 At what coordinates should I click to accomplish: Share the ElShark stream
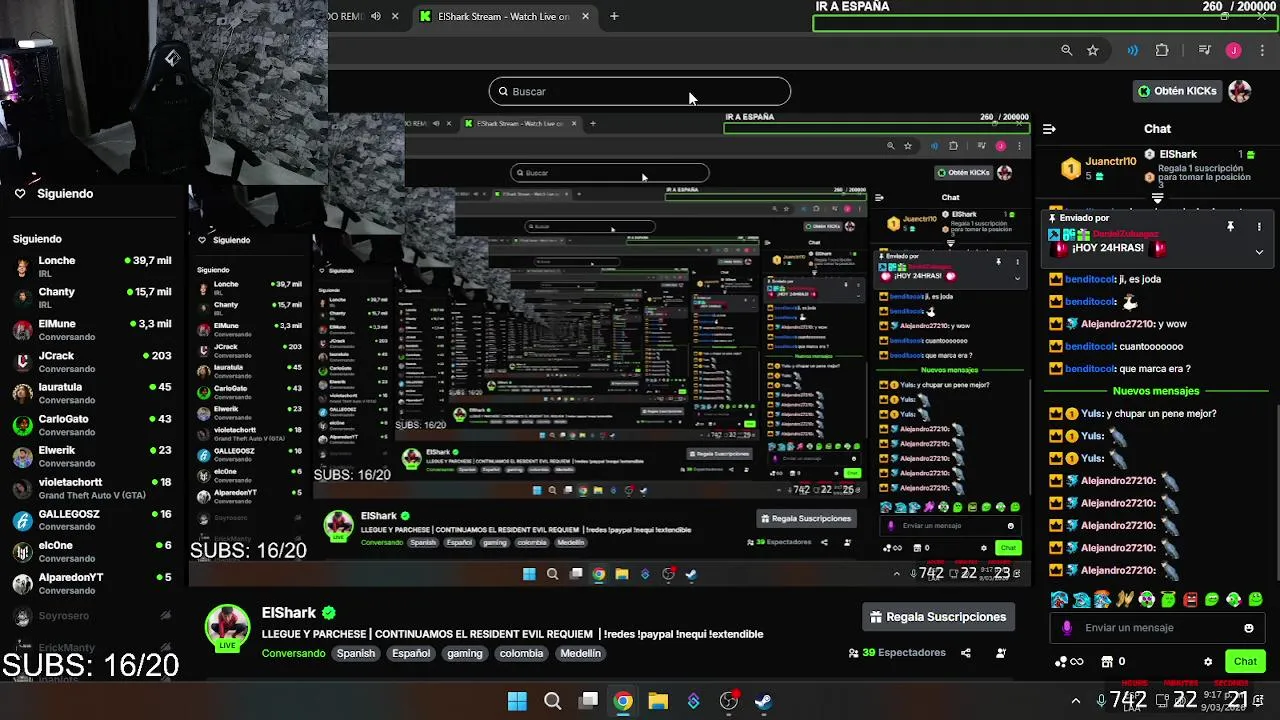pos(966,653)
